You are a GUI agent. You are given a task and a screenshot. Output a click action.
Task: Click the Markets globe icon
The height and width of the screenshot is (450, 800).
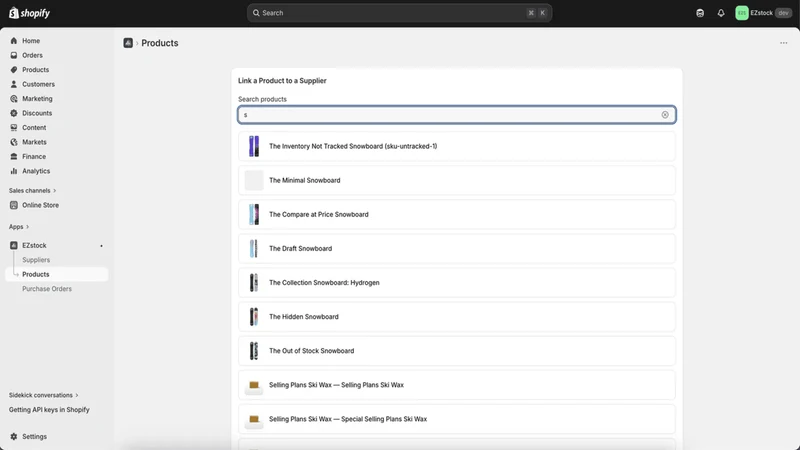[14, 142]
